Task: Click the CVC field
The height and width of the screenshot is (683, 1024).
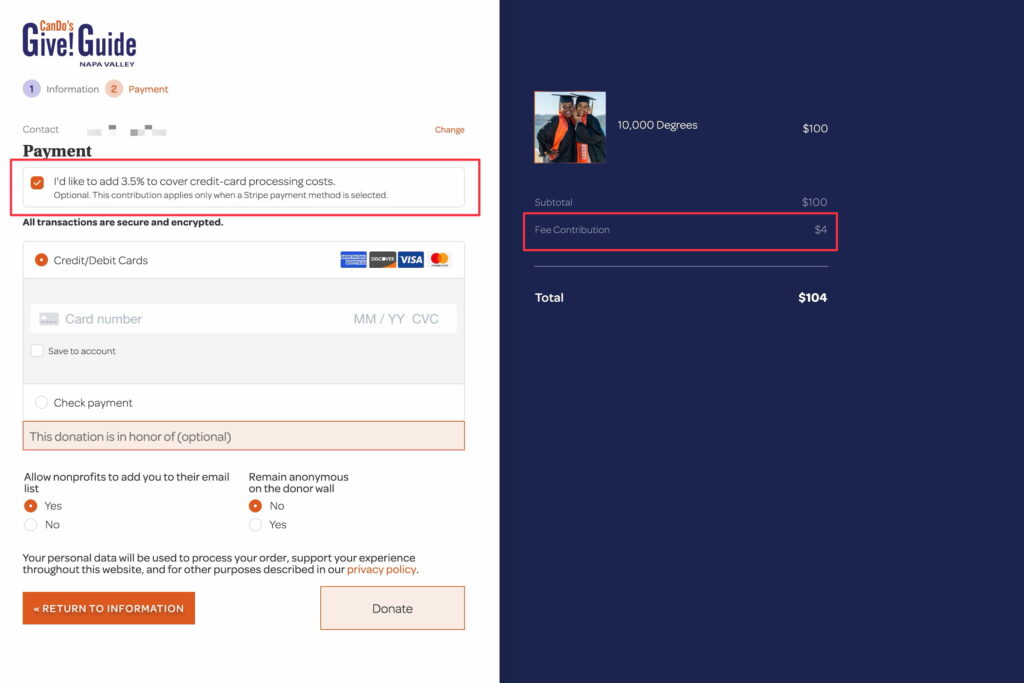Action: pos(425,319)
